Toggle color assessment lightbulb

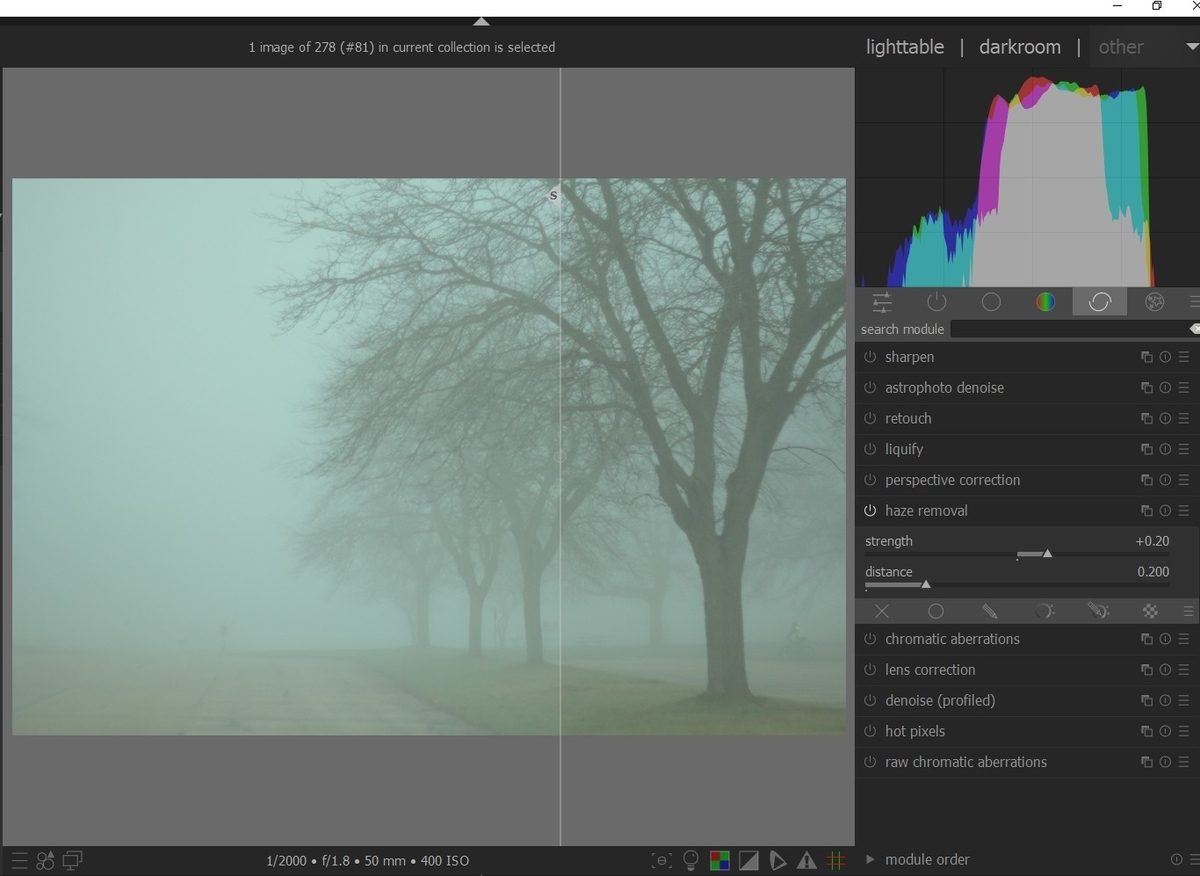(690, 860)
